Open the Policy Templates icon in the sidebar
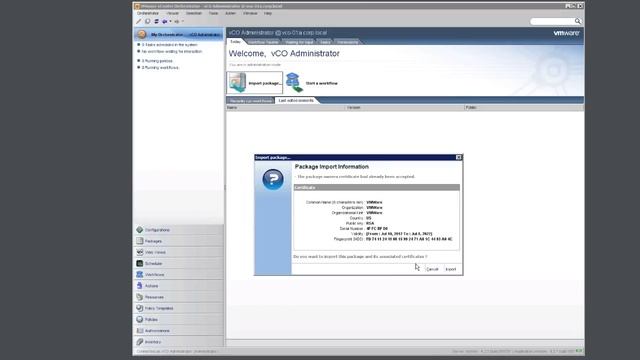Image resolution: width=640 pixels, height=360 pixels. coord(140,308)
